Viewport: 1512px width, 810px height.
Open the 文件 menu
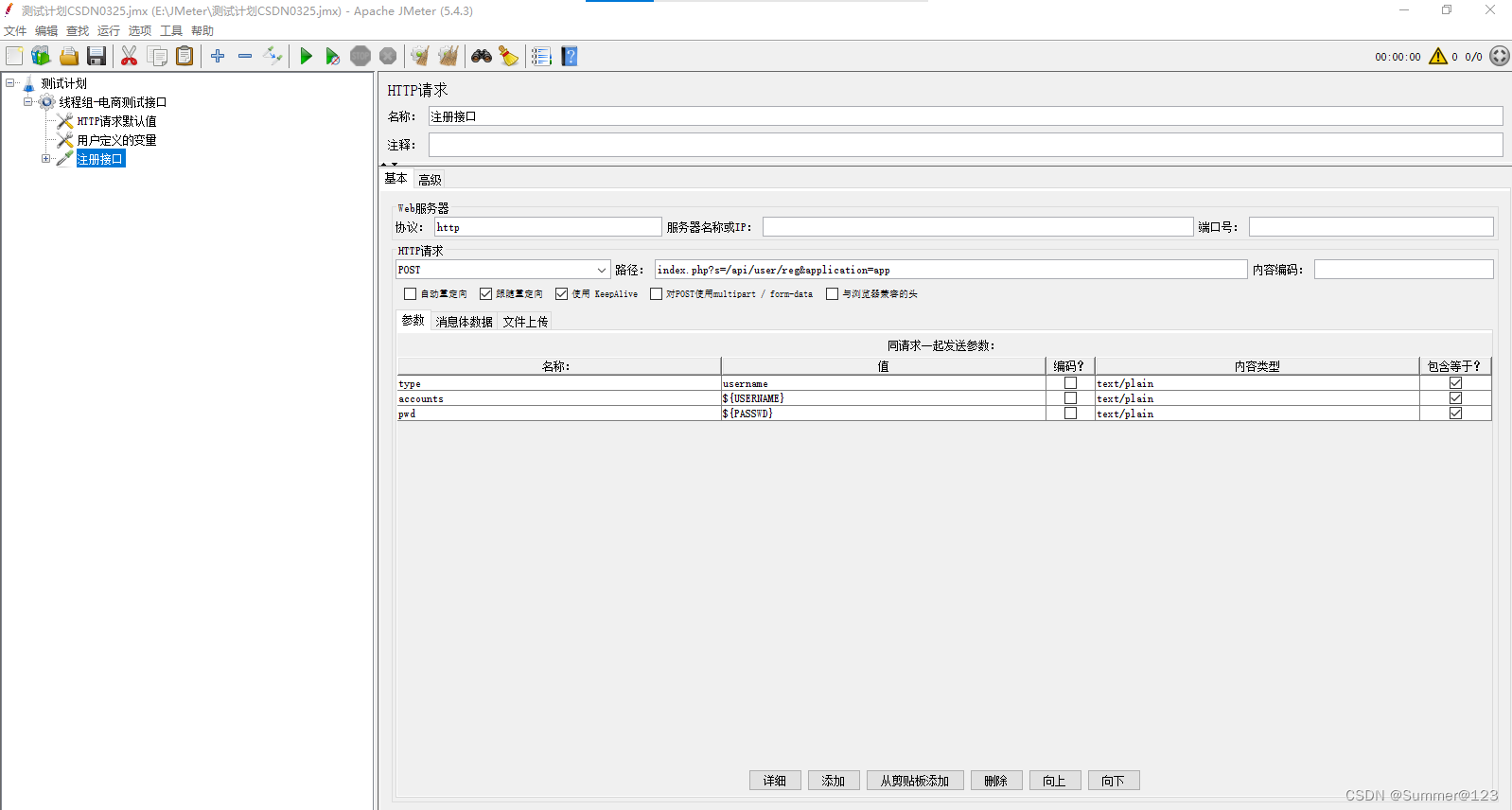coord(15,31)
